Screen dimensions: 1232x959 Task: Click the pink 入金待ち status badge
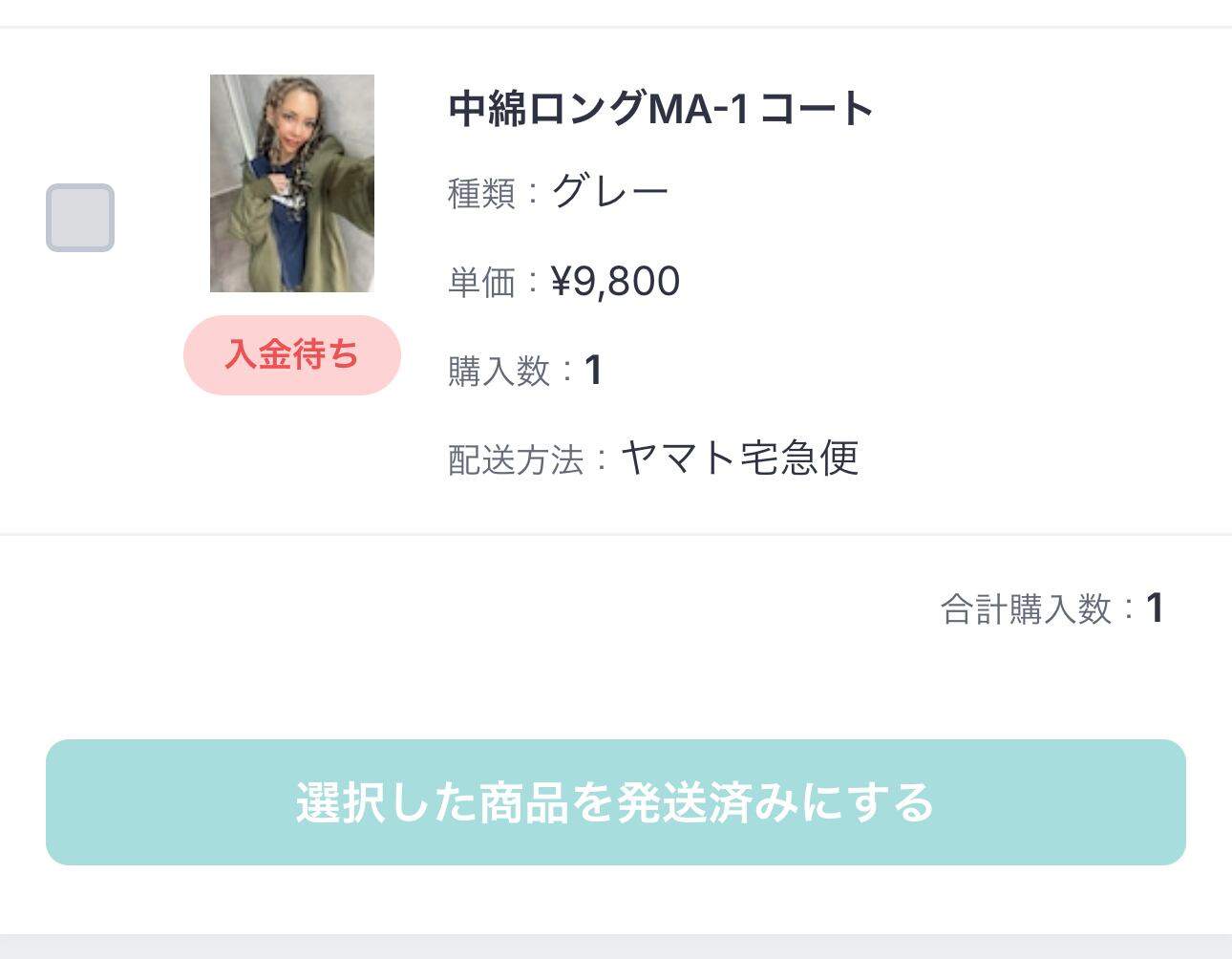tap(292, 354)
